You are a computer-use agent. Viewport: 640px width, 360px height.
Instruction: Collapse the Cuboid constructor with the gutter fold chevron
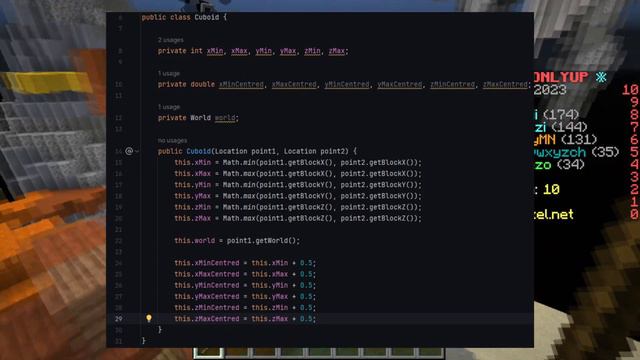[137, 151]
